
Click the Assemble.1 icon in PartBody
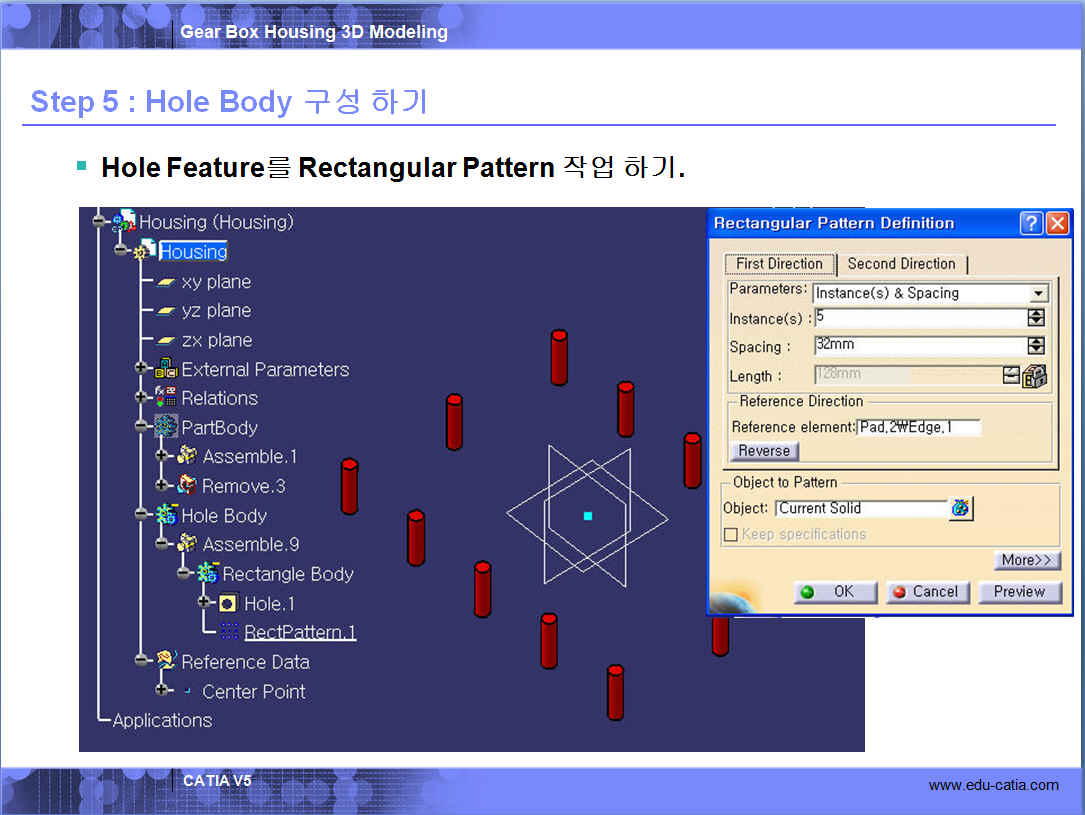[187, 456]
